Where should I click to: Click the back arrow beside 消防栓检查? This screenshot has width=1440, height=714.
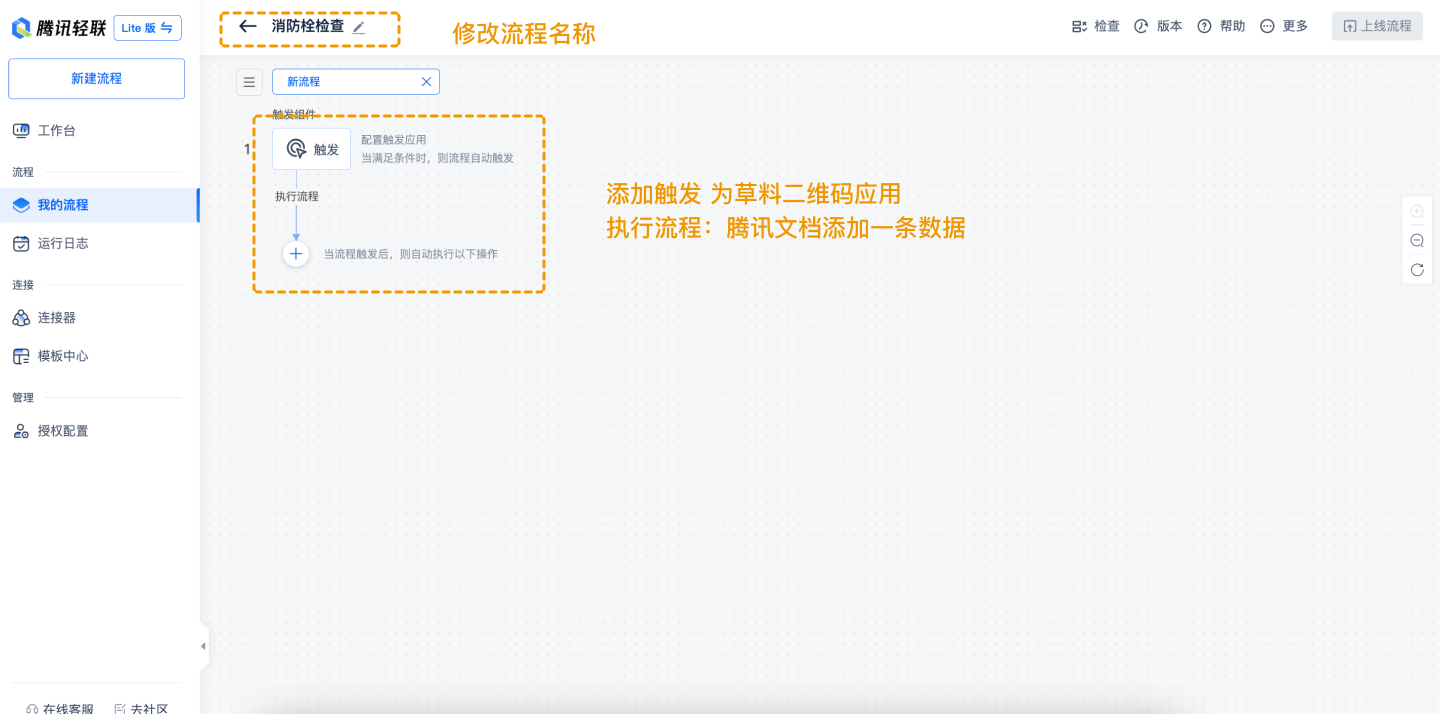click(248, 26)
